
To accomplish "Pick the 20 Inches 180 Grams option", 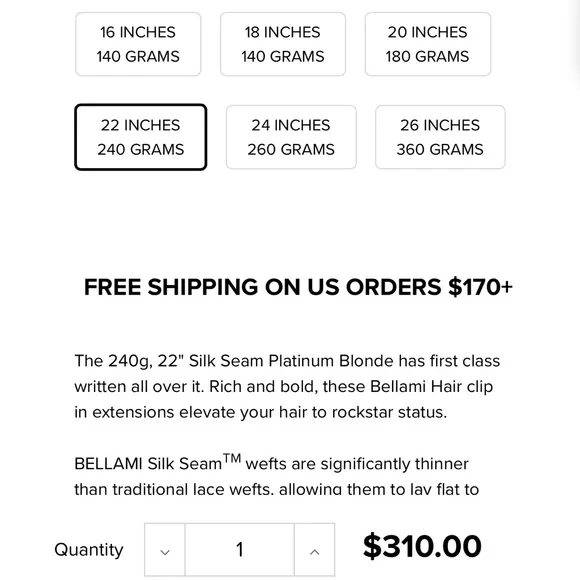I will point(428,44).
